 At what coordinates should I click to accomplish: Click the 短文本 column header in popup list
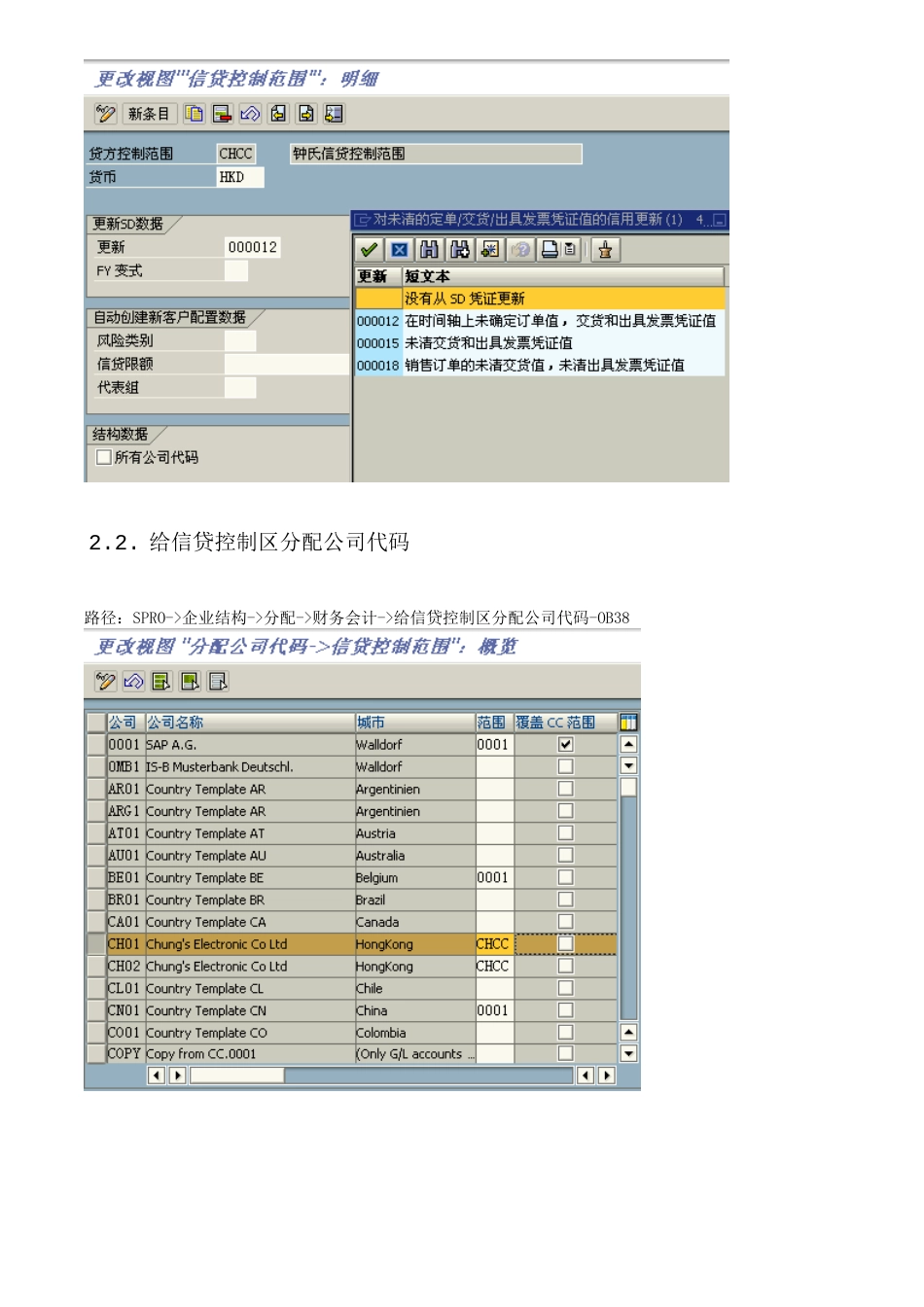click(x=563, y=276)
